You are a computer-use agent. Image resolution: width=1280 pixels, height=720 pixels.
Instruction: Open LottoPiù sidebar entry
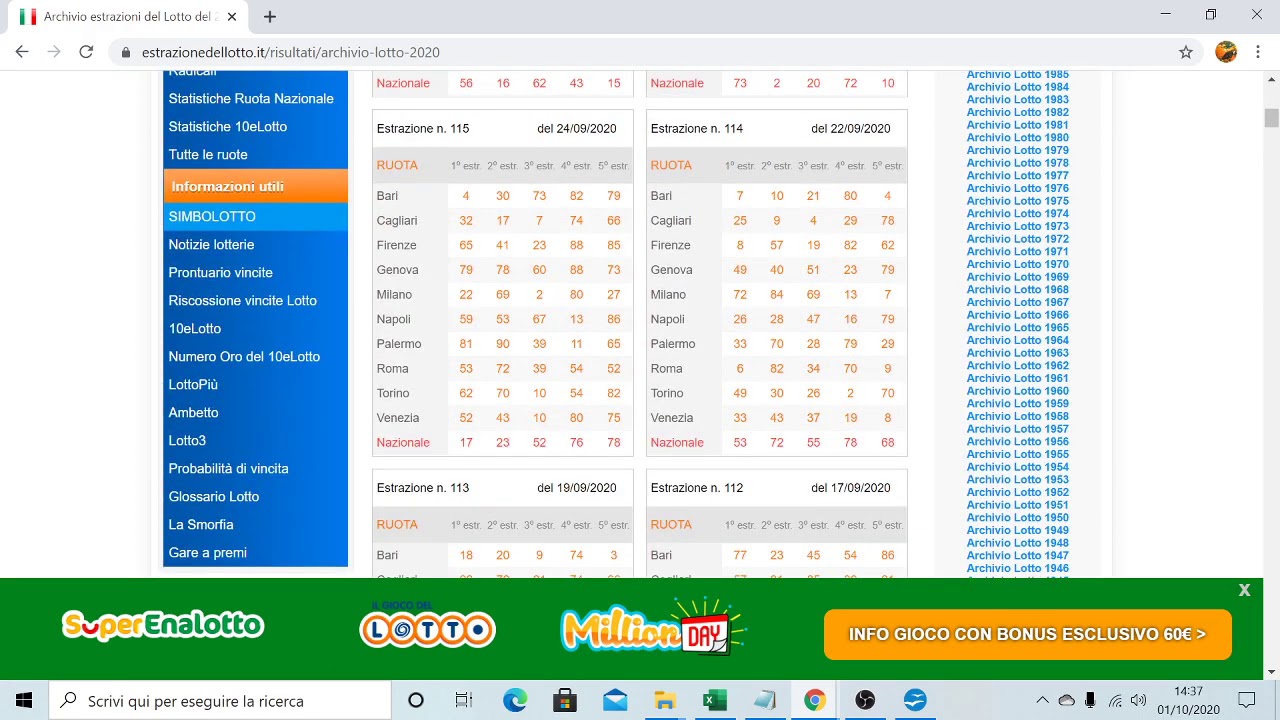[x=193, y=384]
